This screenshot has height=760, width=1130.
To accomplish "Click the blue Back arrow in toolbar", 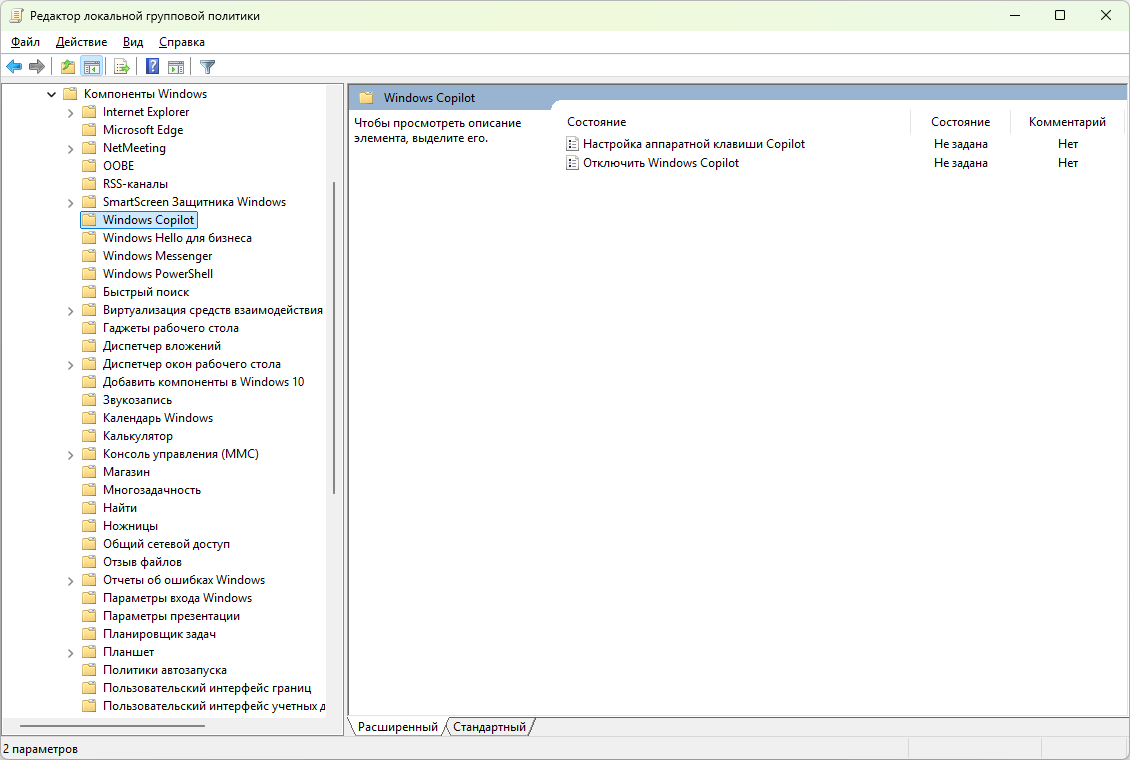I will click(x=14, y=67).
